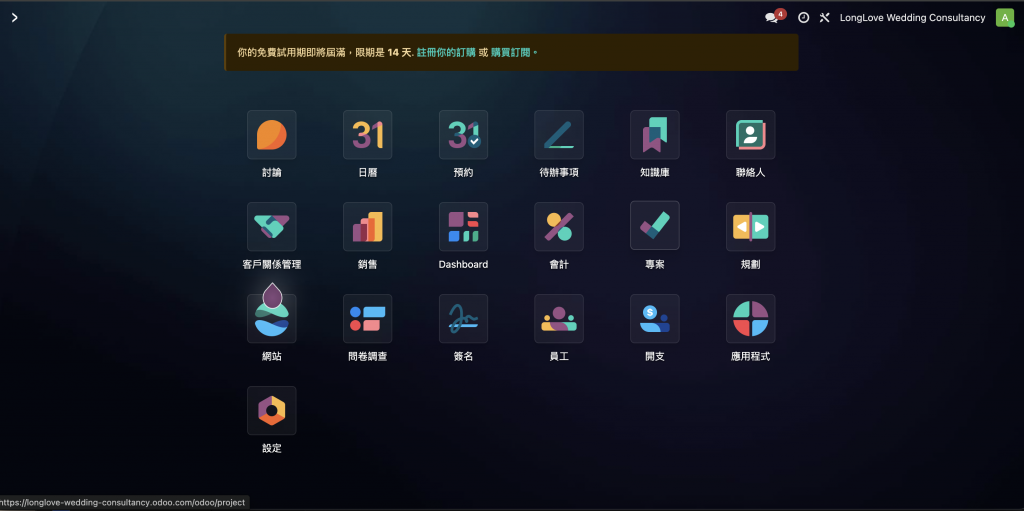Launch the 預約 appointments app
This screenshot has height=511, width=1024.
point(464,135)
